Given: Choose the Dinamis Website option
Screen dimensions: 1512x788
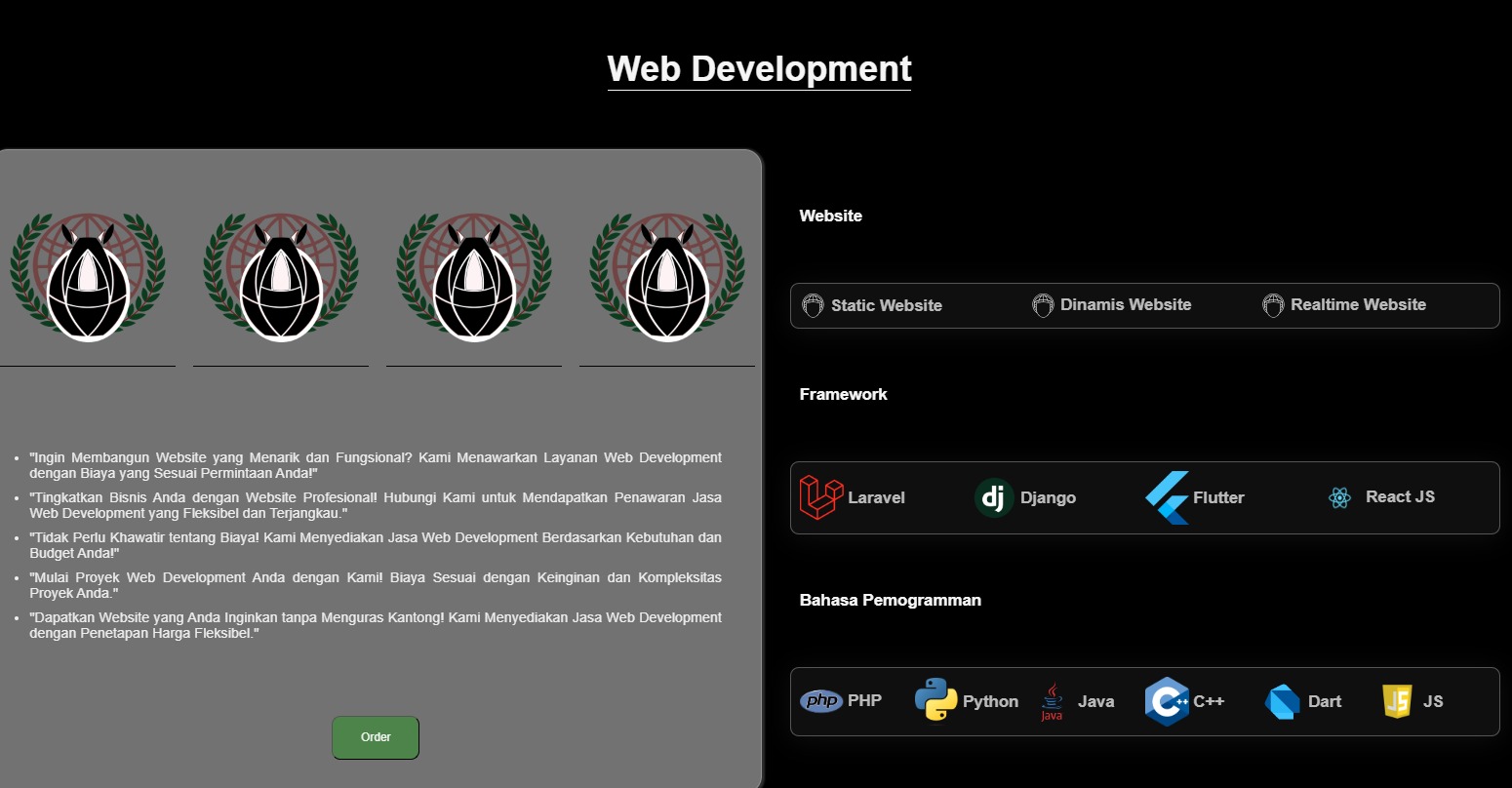Looking at the screenshot, I should pos(1124,305).
